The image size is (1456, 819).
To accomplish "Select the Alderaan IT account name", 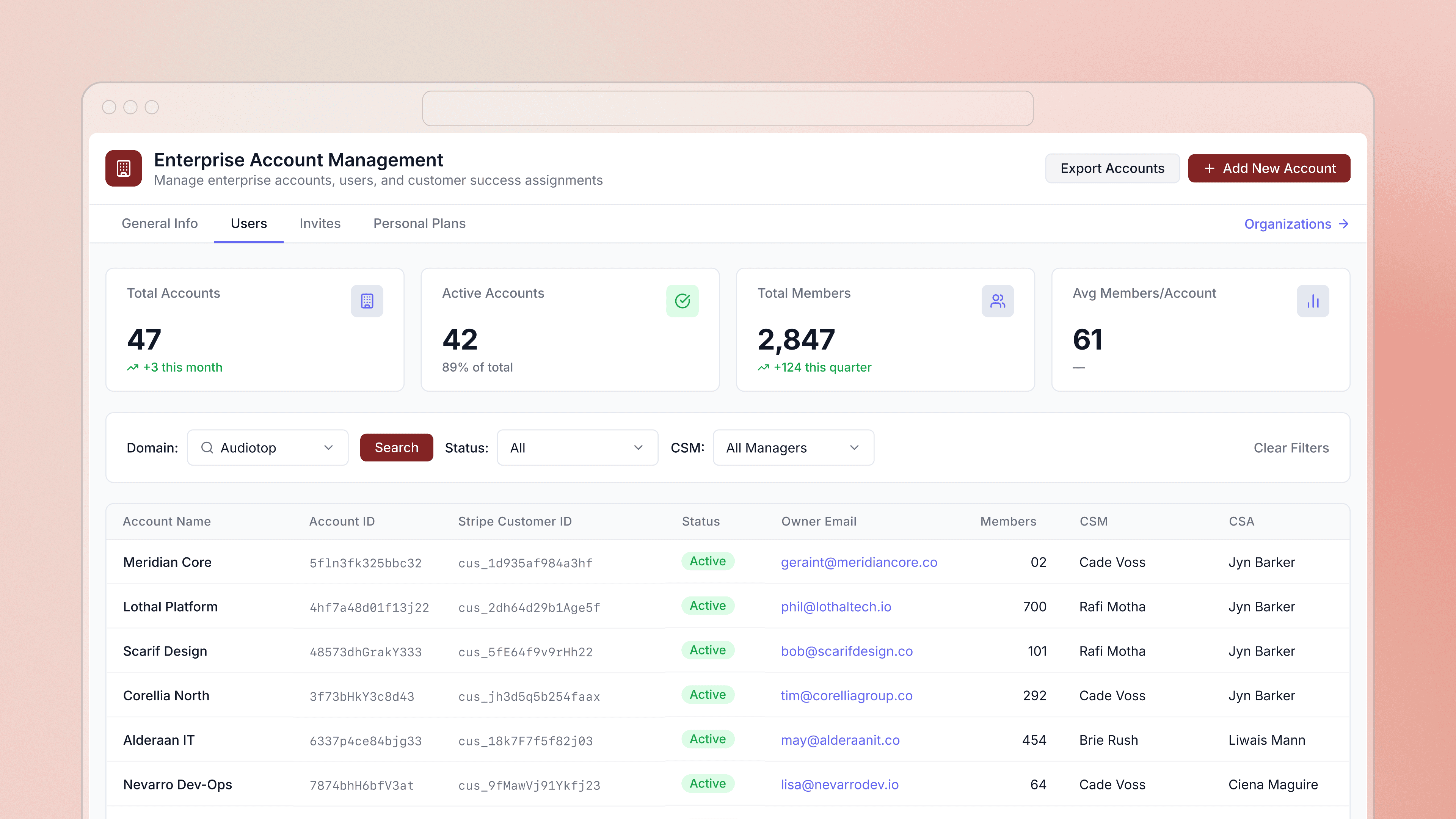I will (159, 740).
